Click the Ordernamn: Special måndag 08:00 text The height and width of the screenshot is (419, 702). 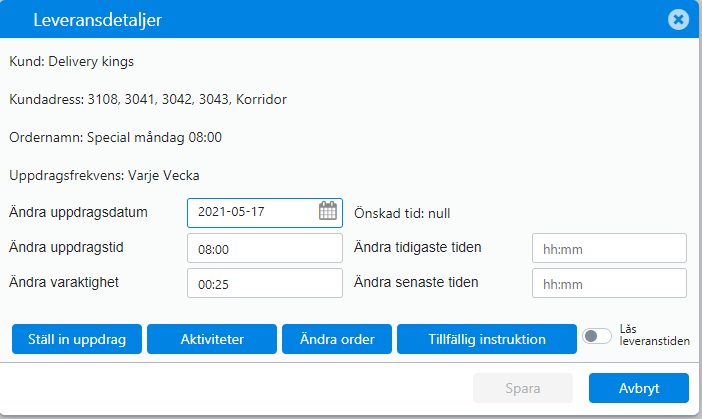(x=116, y=137)
